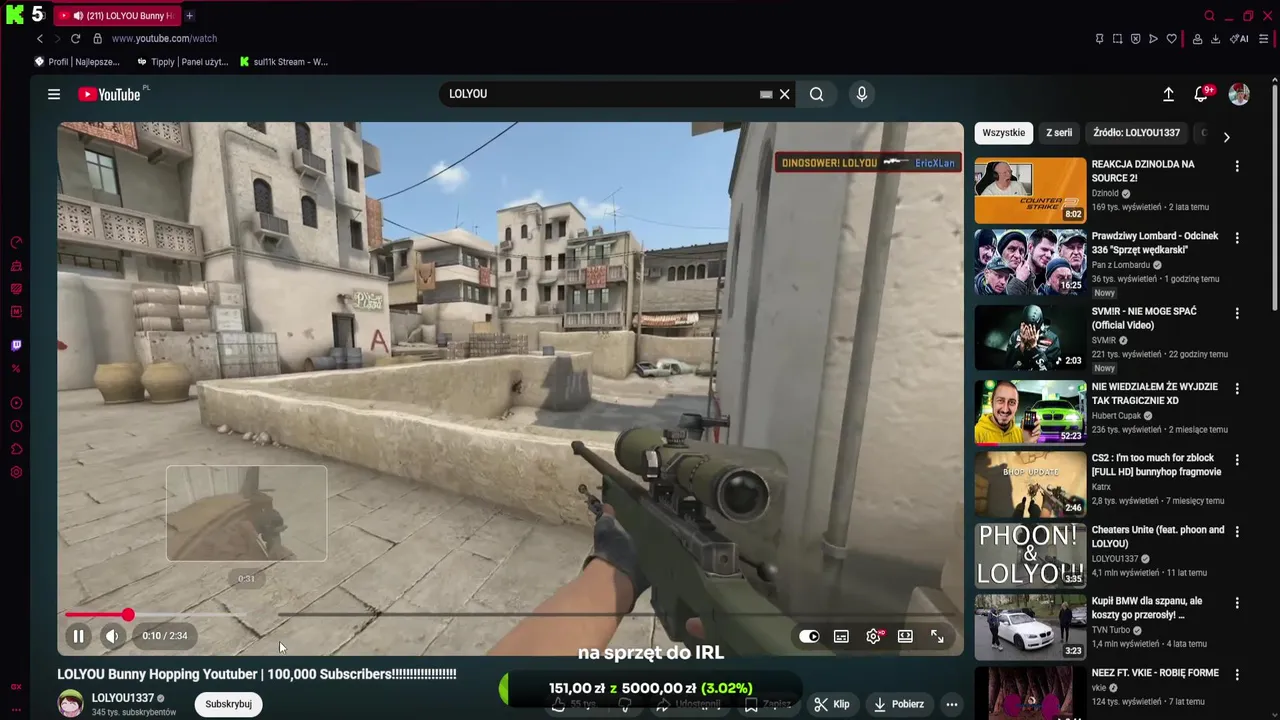Select the Wszystkie filter chip
Image resolution: width=1280 pixels, height=720 pixels.
pyautogui.click(x=1003, y=133)
